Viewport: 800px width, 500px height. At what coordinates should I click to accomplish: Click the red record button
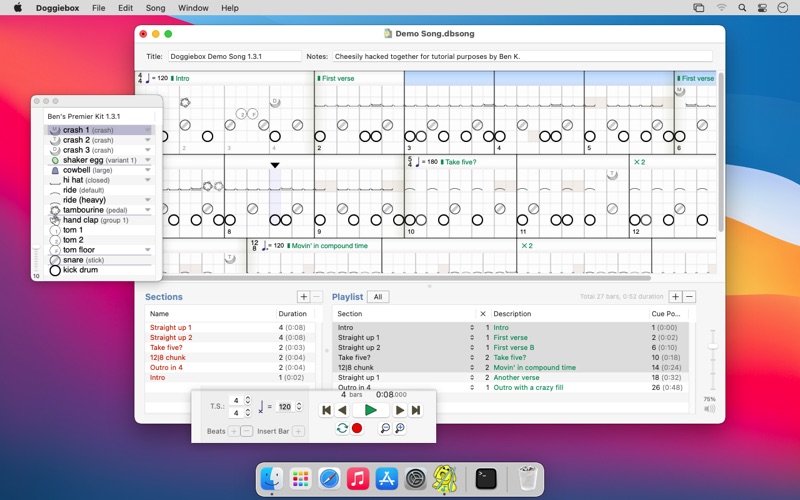click(357, 429)
